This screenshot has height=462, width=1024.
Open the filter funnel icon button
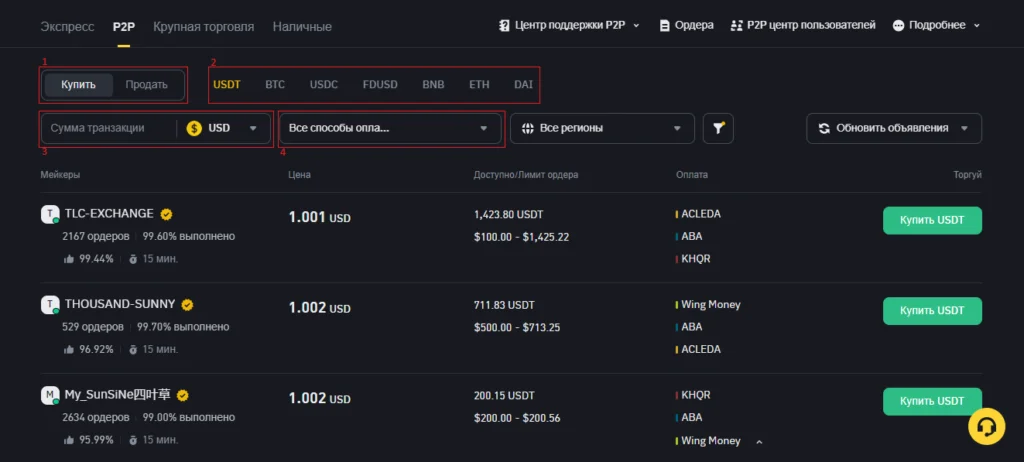pyautogui.click(x=718, y=128)
